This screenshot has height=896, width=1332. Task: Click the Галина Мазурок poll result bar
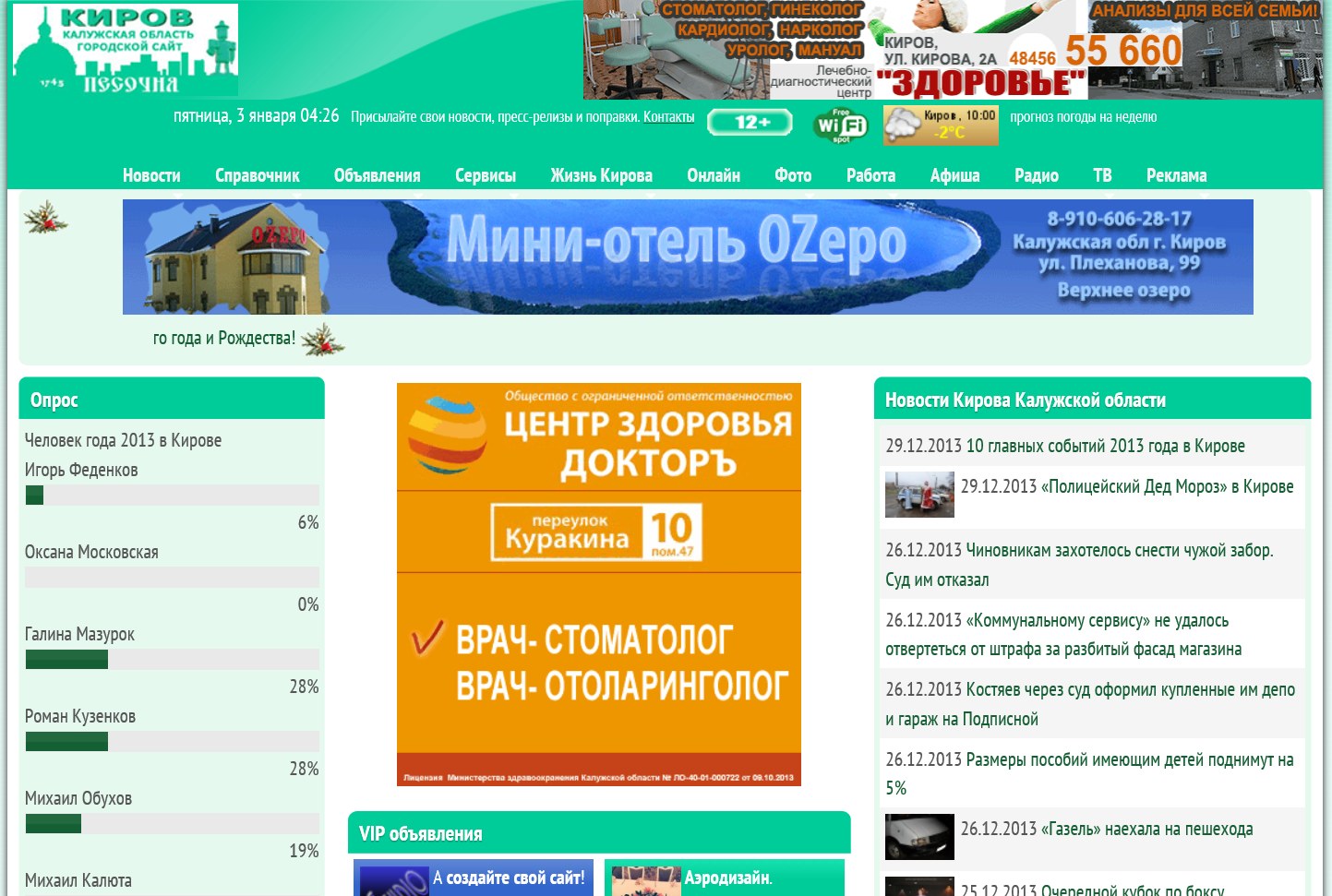click(172, 659)
